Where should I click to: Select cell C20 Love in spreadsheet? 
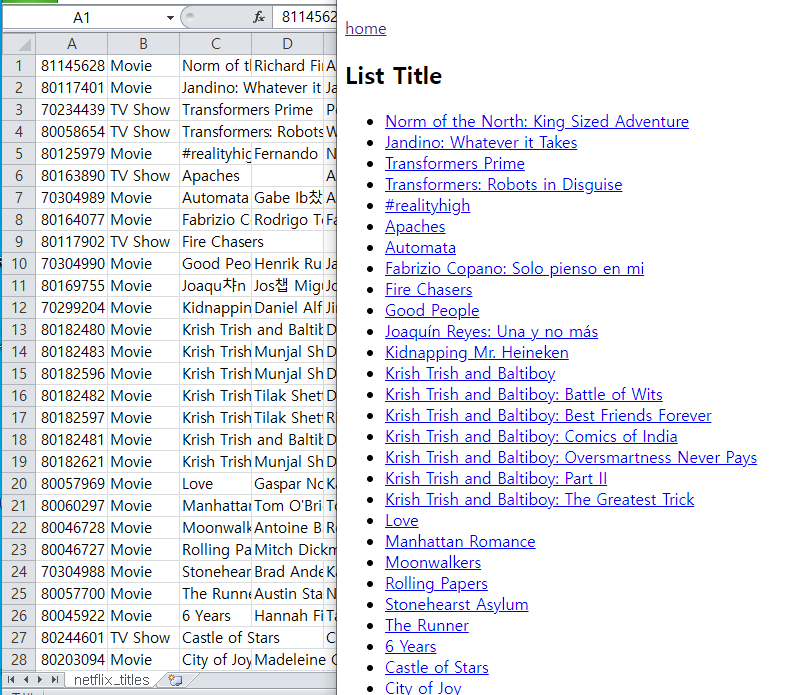click(x=216, y=484)
